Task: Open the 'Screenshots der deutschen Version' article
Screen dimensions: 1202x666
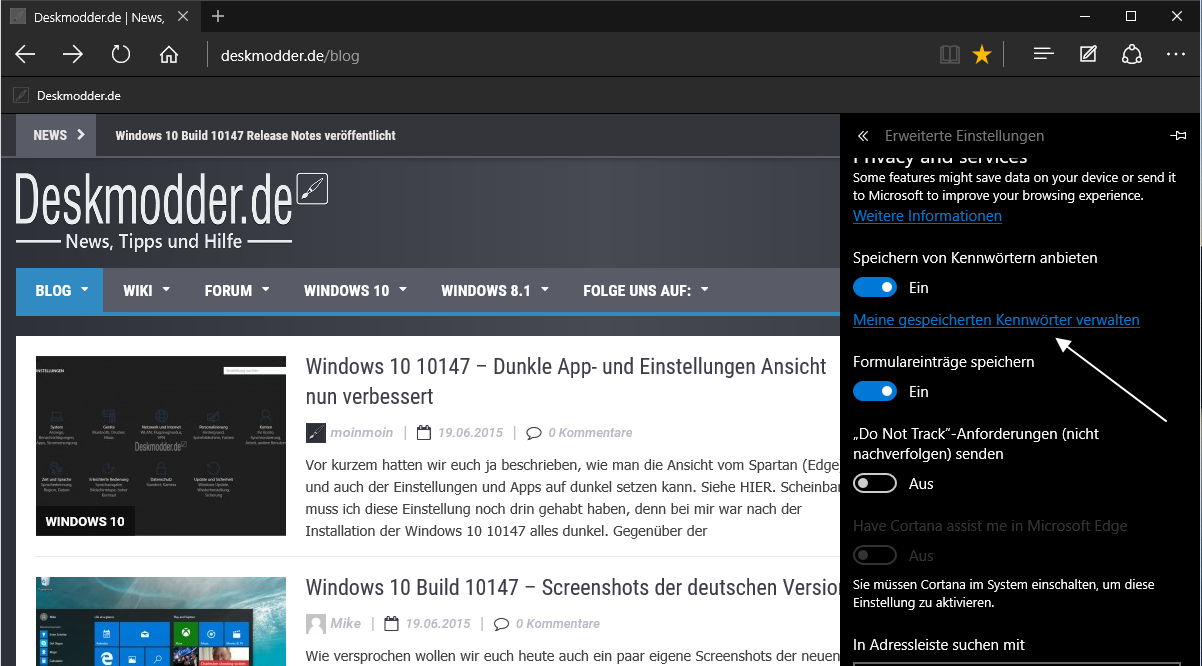Action: (572, 587)
